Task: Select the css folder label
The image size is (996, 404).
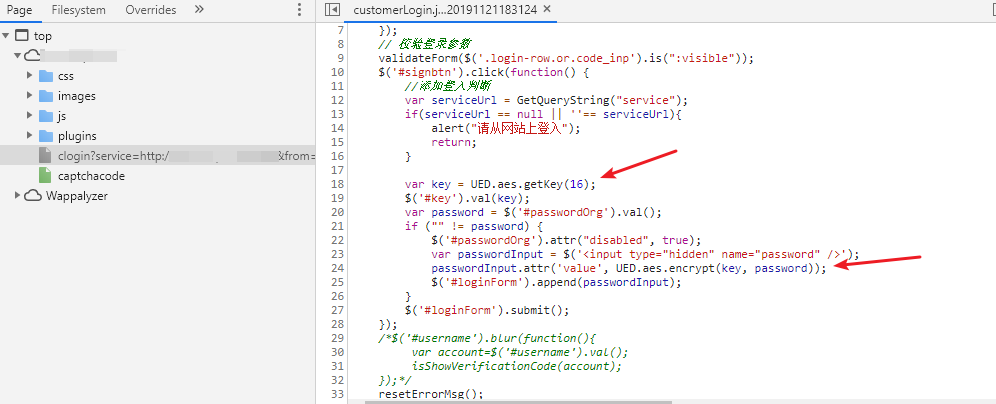Action: [66, 76]
